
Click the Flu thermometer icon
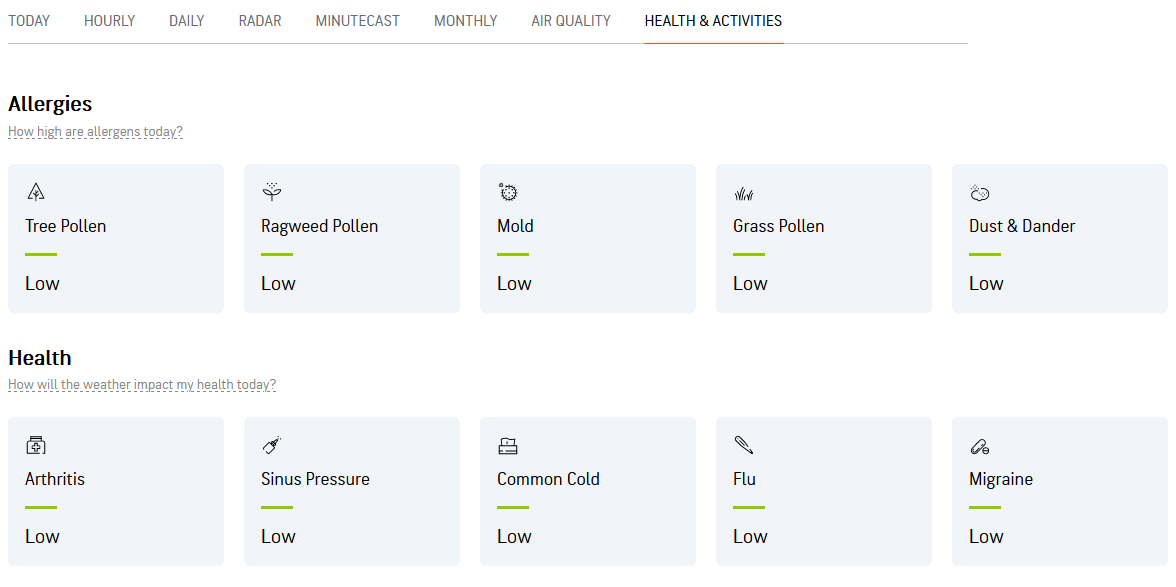pos(743,445)
